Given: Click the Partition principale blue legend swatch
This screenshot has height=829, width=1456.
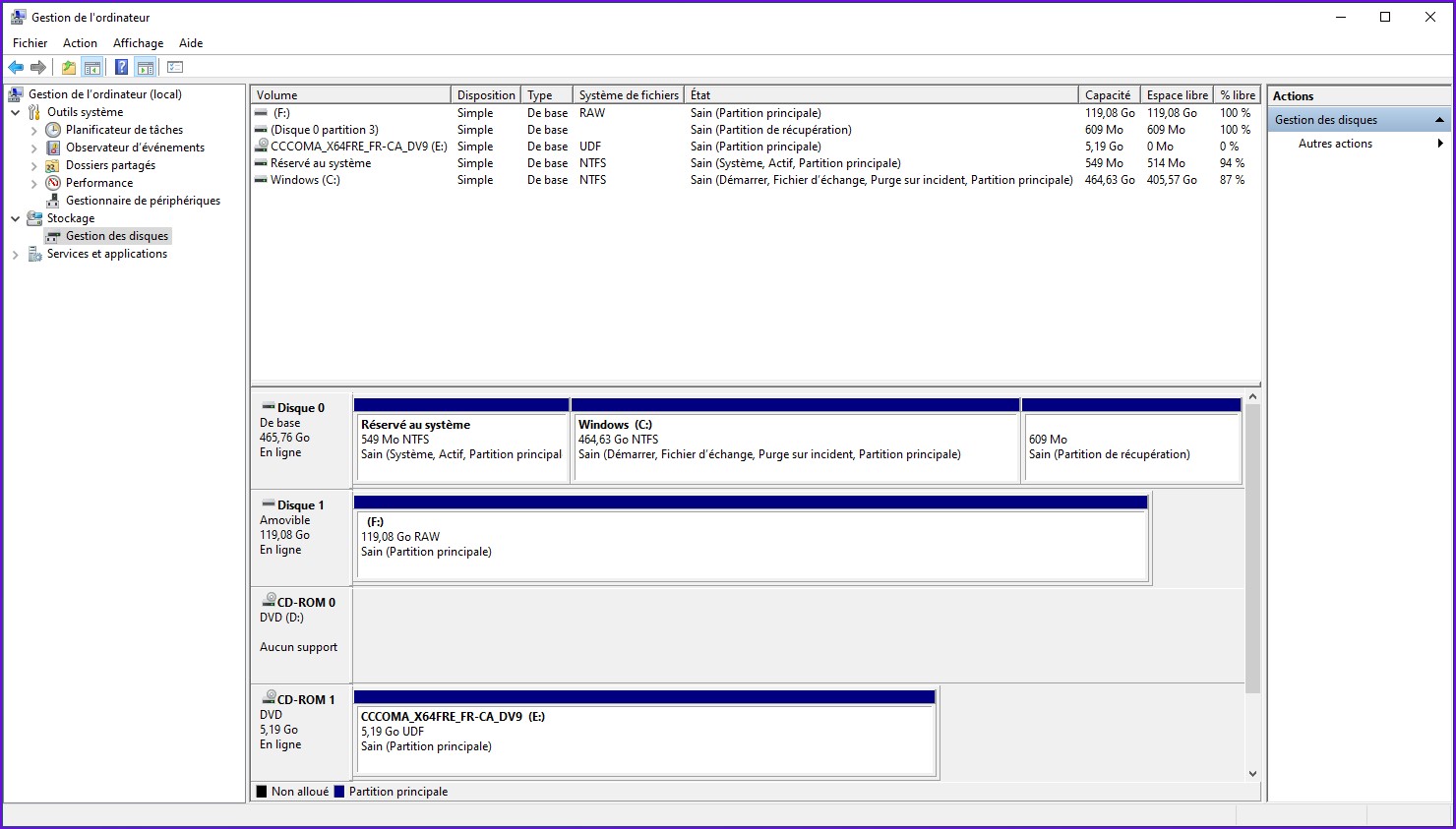Looking at the screenshot, I should [339, 792].
